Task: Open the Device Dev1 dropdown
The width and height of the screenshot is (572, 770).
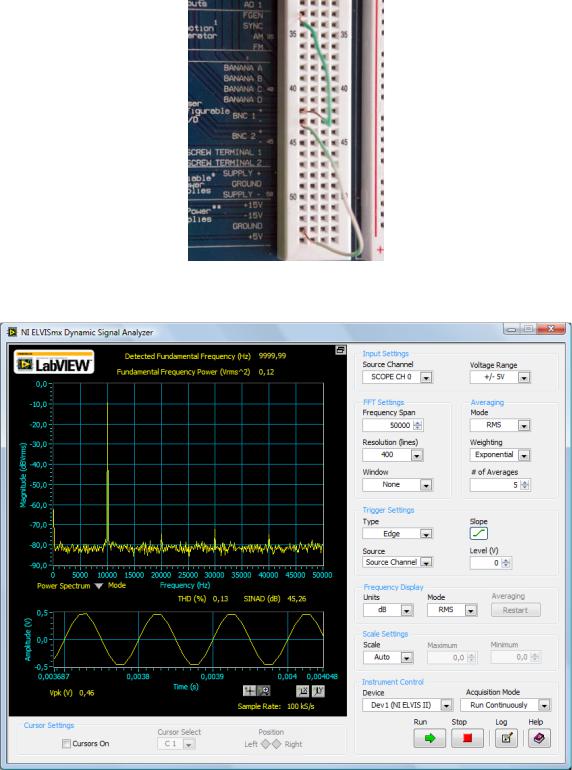Action: pos(446,705)
